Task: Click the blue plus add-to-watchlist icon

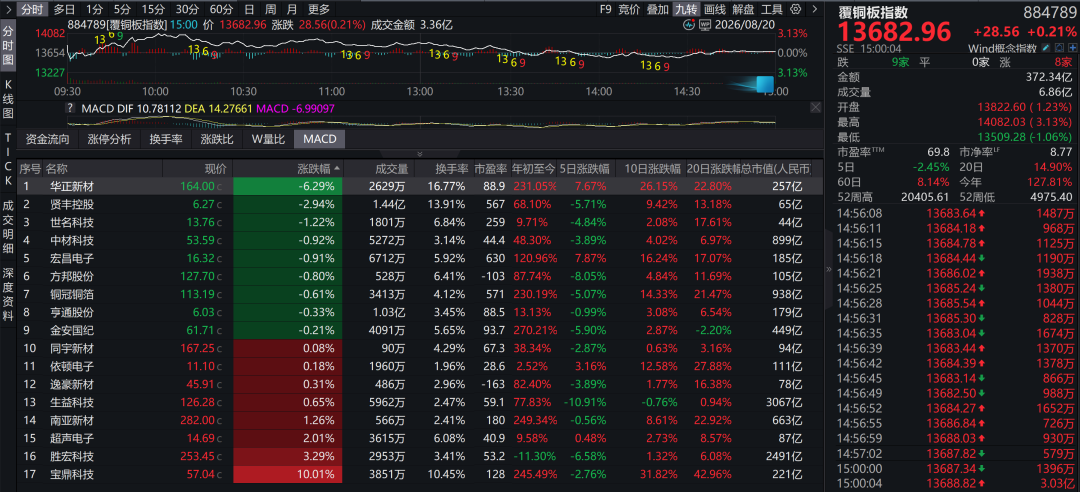Action: [x=1071, y=48]
